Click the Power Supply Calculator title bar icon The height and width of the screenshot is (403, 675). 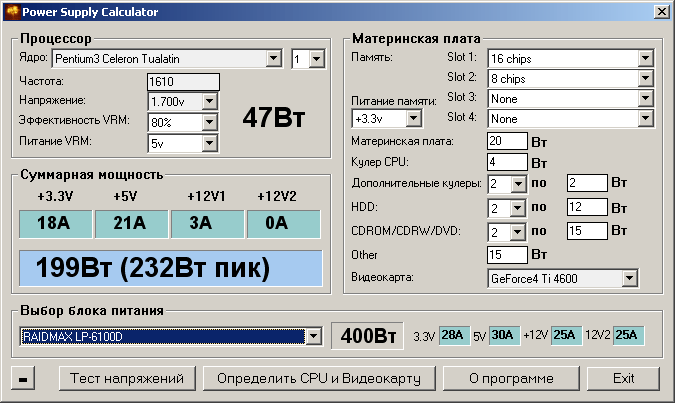[x=12, y=12]
